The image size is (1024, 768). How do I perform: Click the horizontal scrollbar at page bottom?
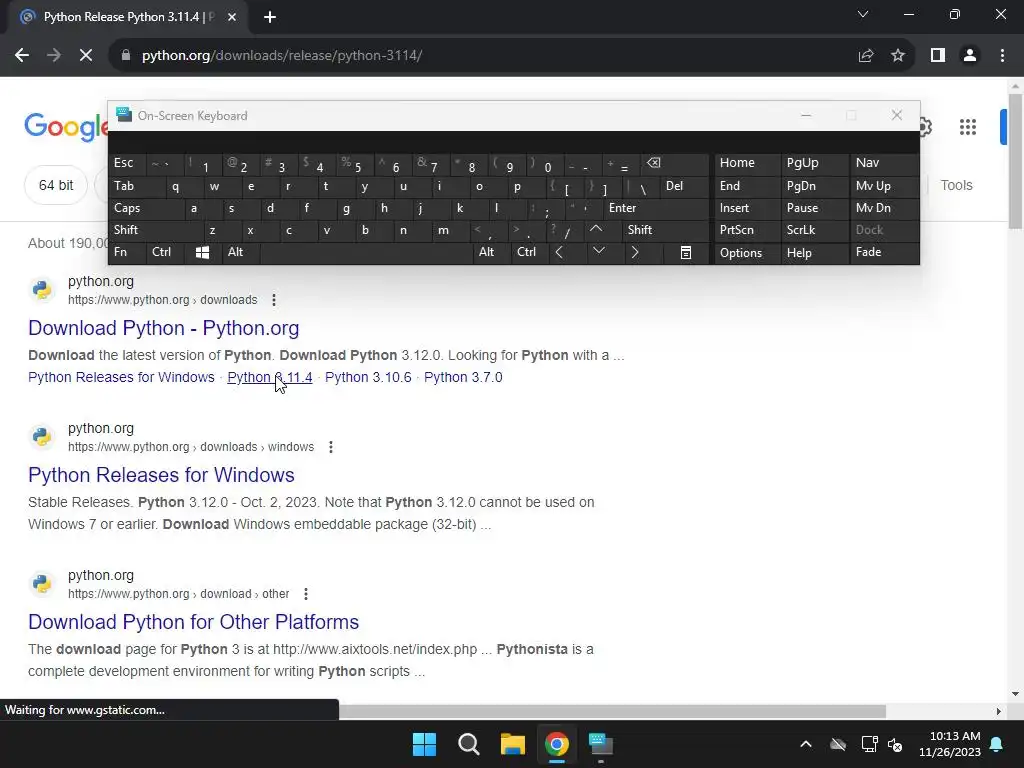tap(612, 711)
